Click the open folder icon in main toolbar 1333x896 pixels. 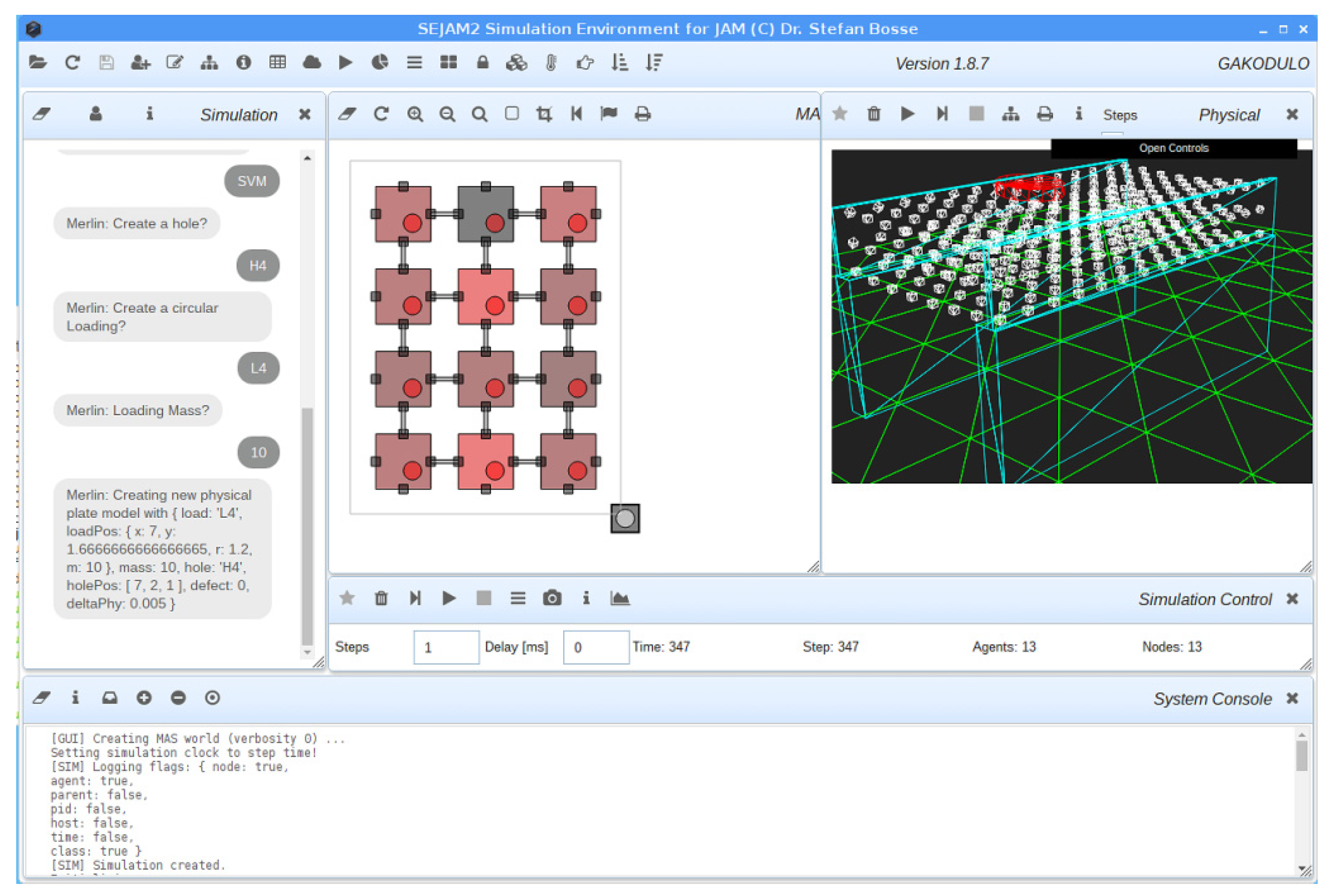(x=38, y=62)
